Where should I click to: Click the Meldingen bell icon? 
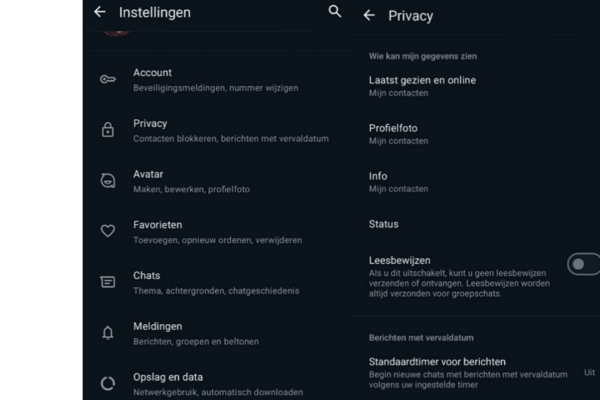[x=108, y=333]
